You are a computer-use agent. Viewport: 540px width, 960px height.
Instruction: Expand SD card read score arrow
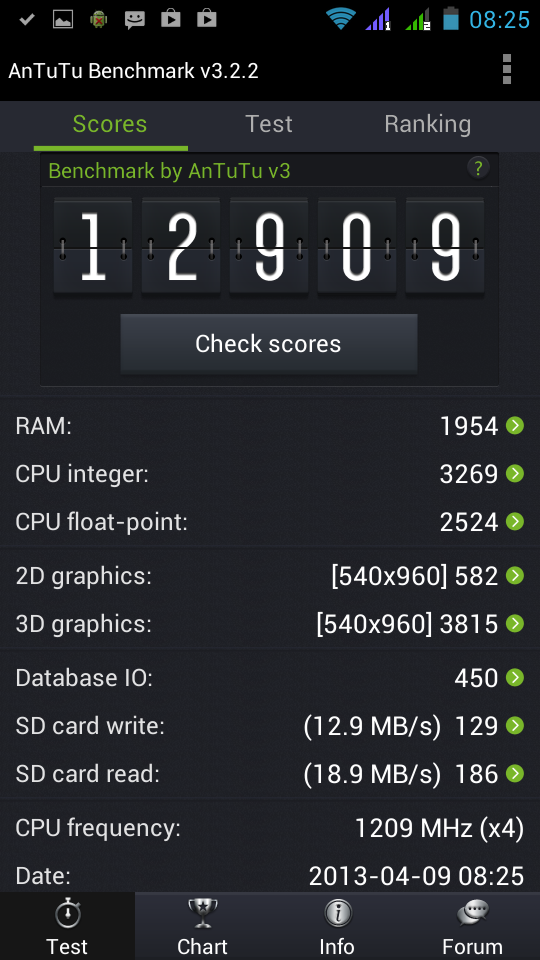[515, 774]
